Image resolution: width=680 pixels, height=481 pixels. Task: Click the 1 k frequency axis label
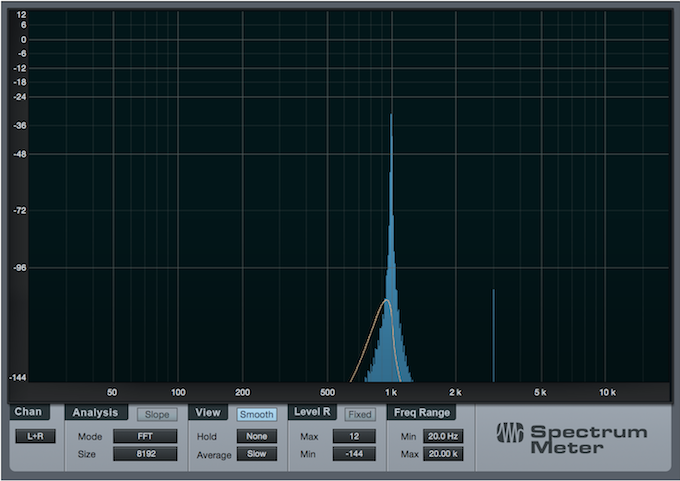click(391, 393)
